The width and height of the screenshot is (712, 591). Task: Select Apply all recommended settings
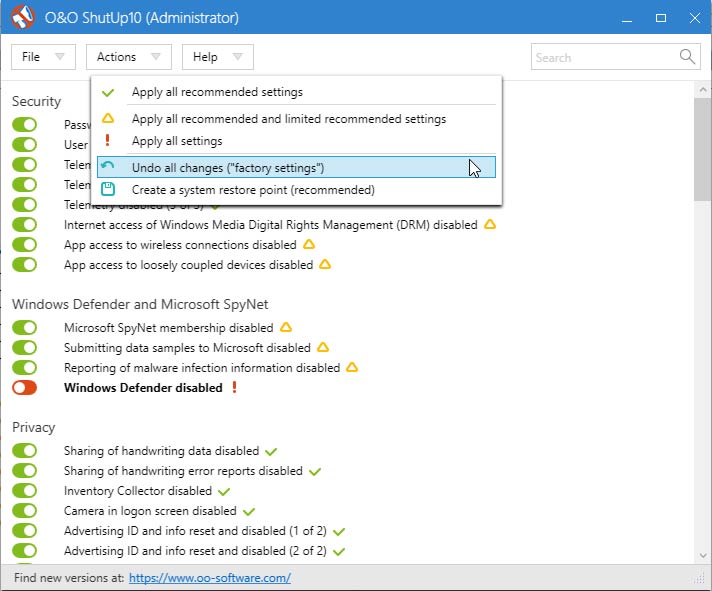[x=296, y=92]
